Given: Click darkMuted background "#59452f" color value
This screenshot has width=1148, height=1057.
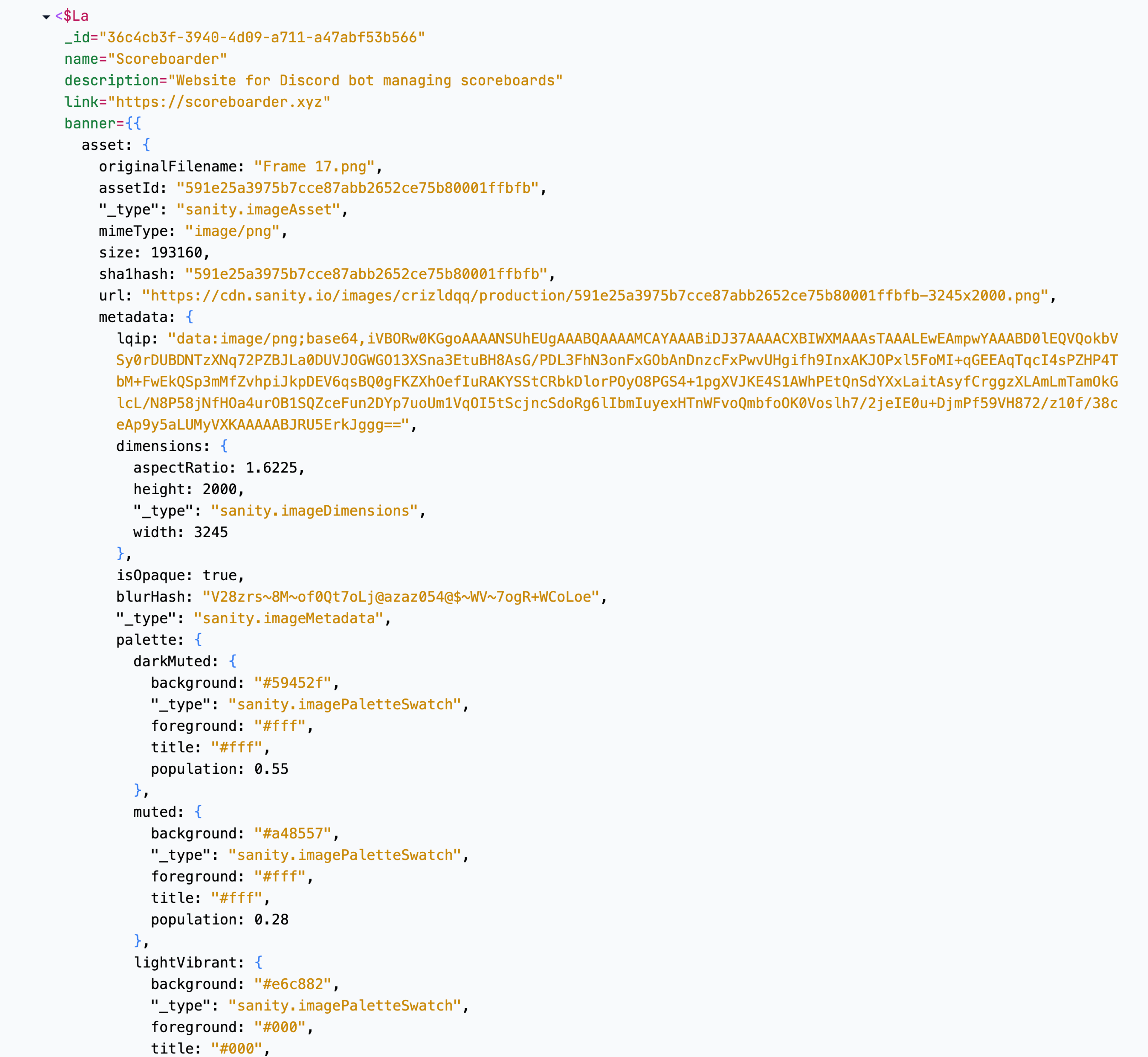Looking at the screenshot, I should click(292, 683).
